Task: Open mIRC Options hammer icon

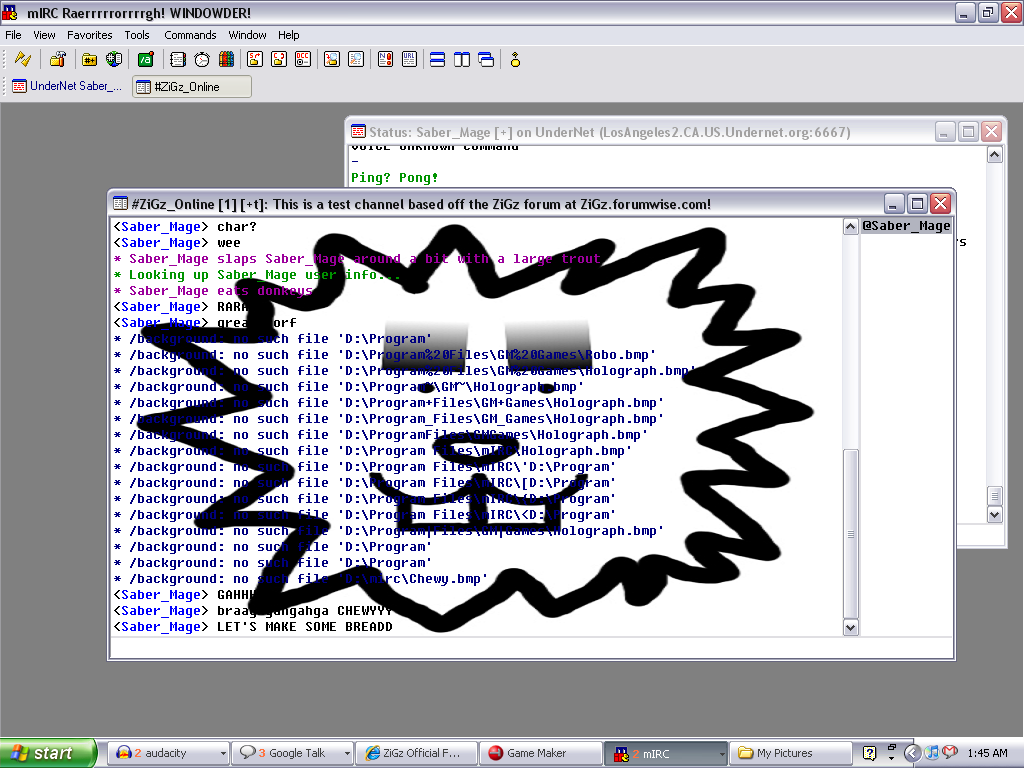Action: pos(57,59)
